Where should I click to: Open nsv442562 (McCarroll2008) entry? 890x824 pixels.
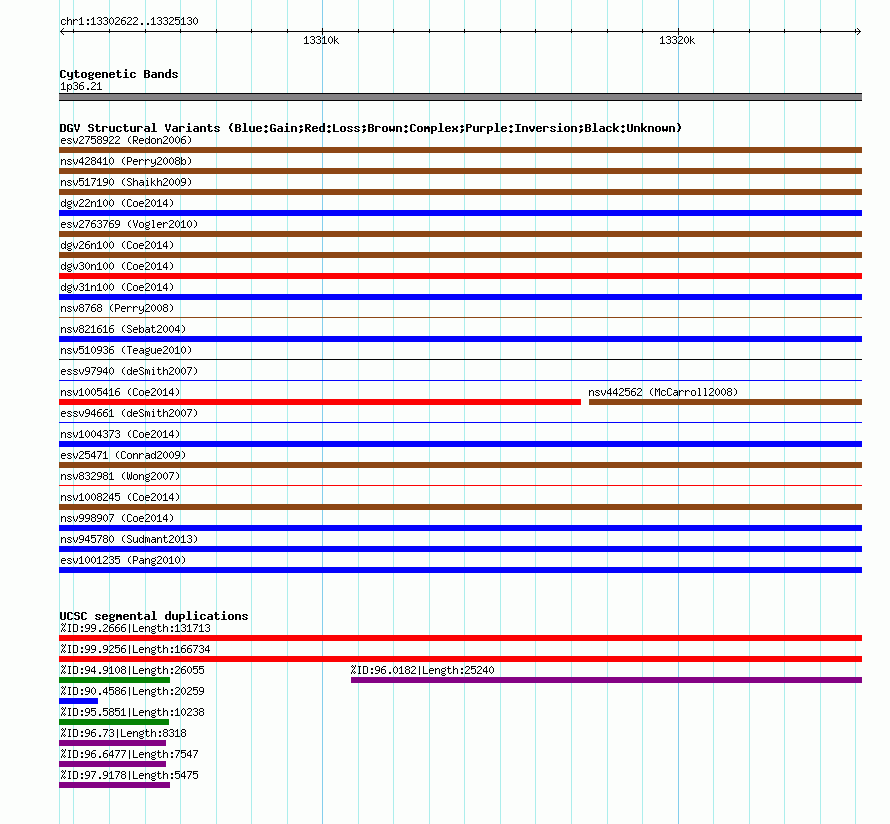click(663, 392)
